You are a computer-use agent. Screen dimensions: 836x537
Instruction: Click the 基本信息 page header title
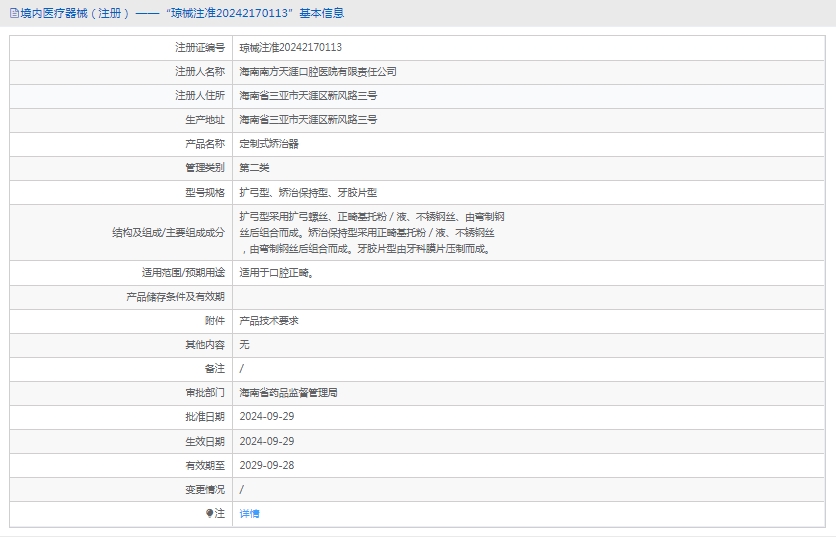tap(180, 13)
